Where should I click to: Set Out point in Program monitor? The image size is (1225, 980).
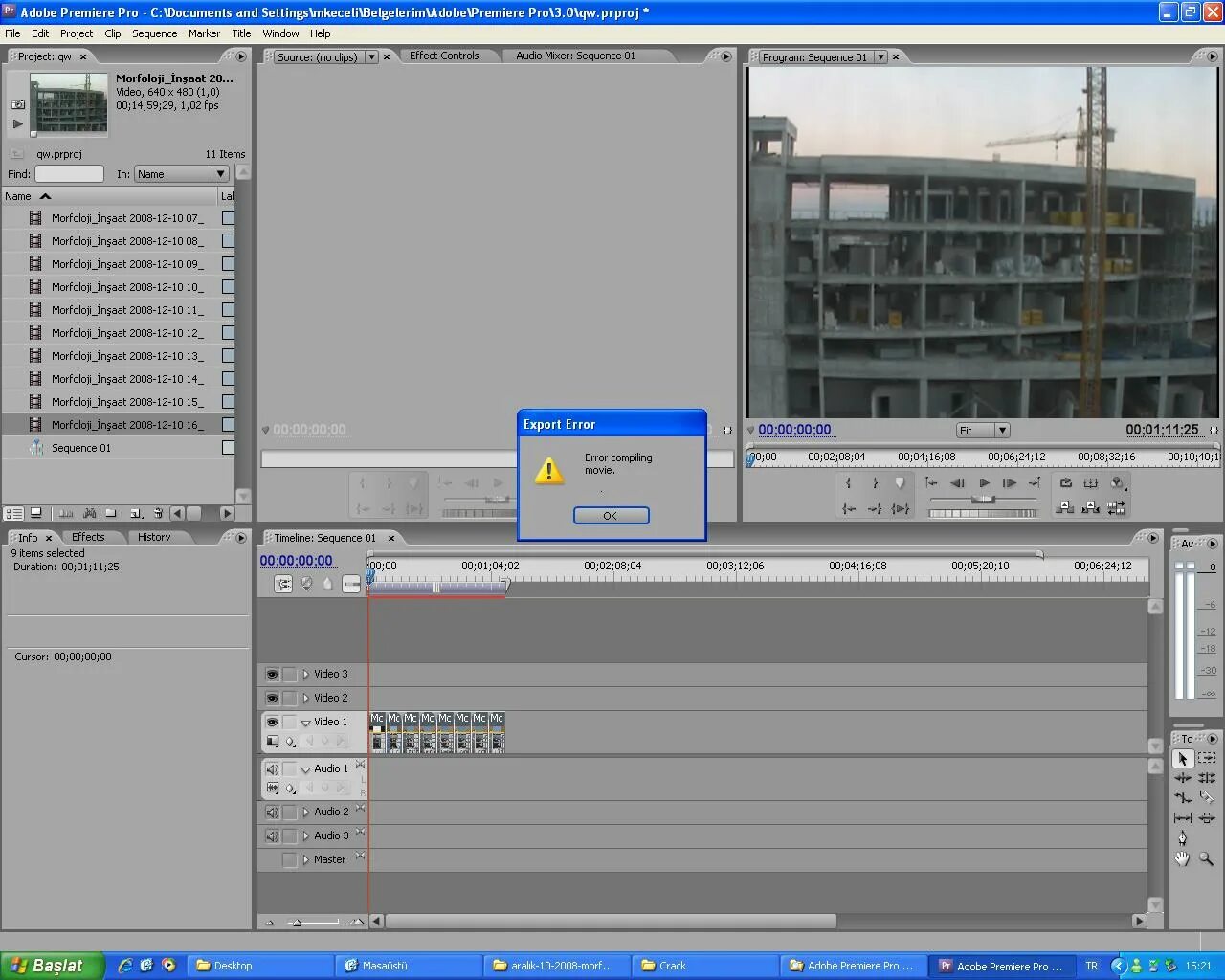(874, 483)
